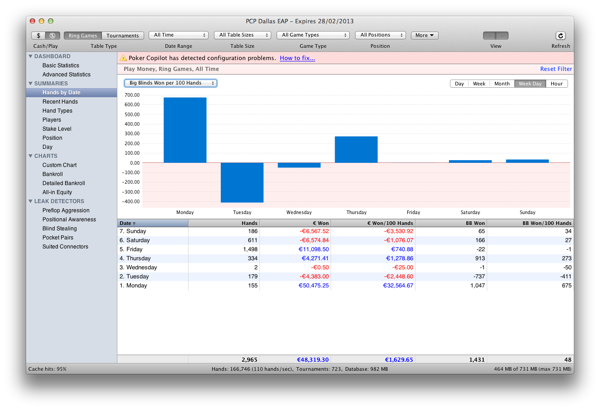Select Hands by Date summary
Screen dimensions: 600x410
click(72, 93)
